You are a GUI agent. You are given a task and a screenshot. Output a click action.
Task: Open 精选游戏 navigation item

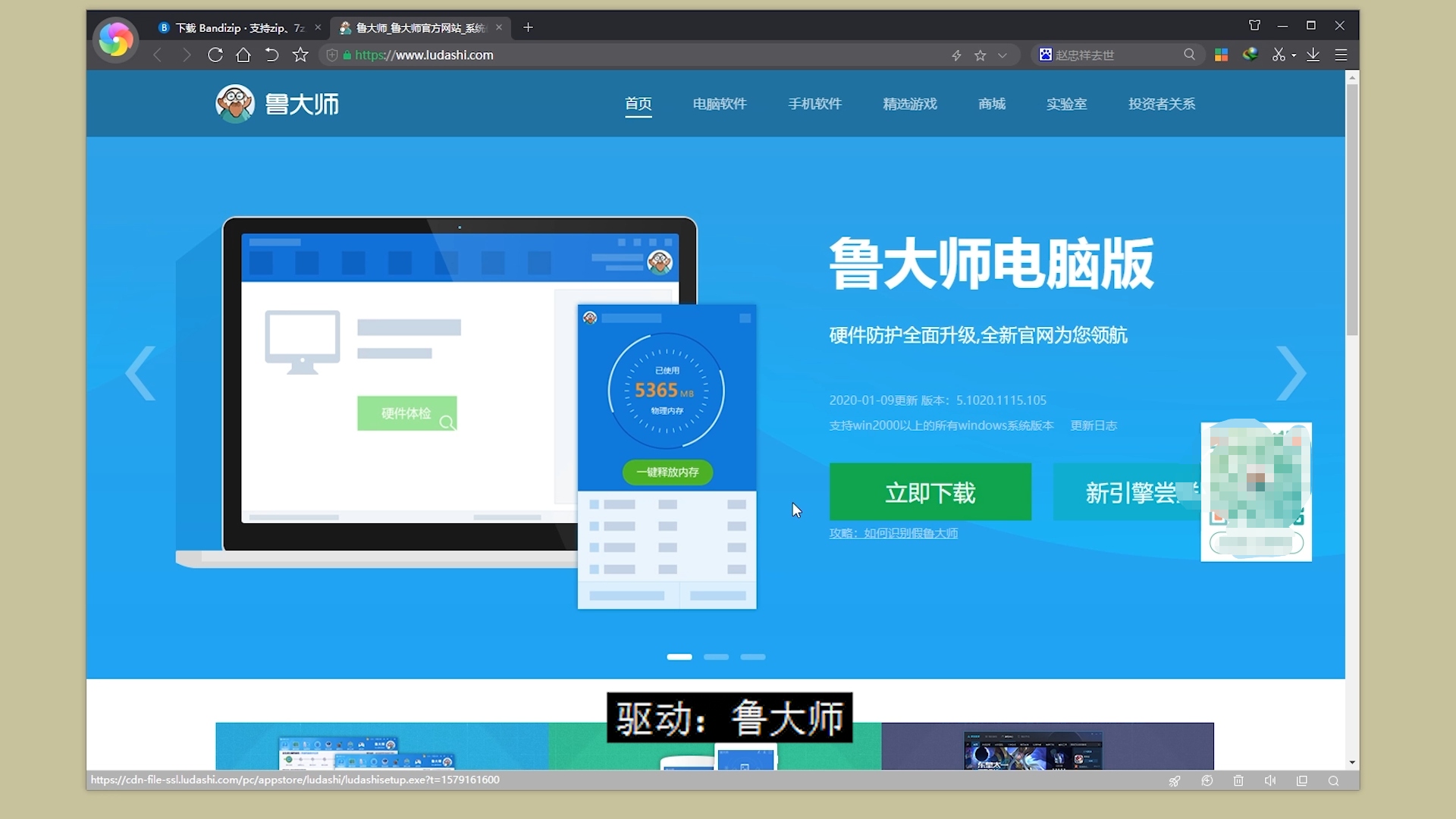[x=910, y=104]
